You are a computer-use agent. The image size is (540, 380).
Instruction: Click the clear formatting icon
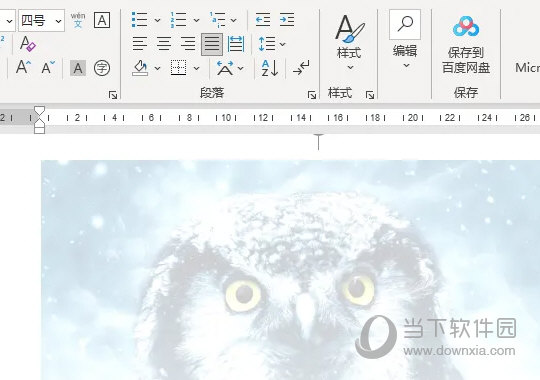(28, 44)
